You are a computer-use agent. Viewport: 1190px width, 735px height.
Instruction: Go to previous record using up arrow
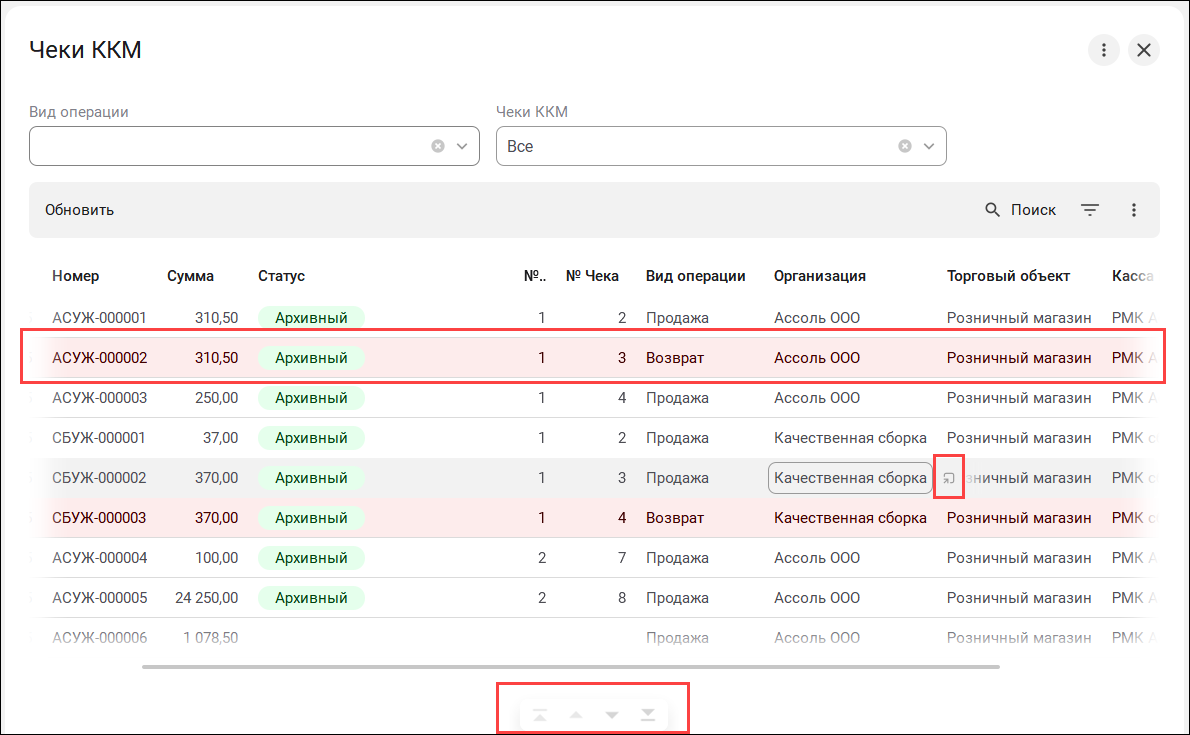click(x=576, y=715)
